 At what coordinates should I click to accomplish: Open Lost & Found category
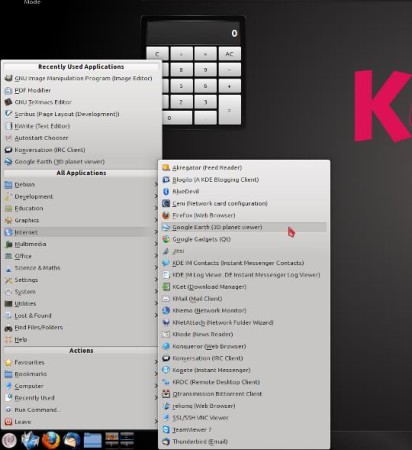pos(81,315)
